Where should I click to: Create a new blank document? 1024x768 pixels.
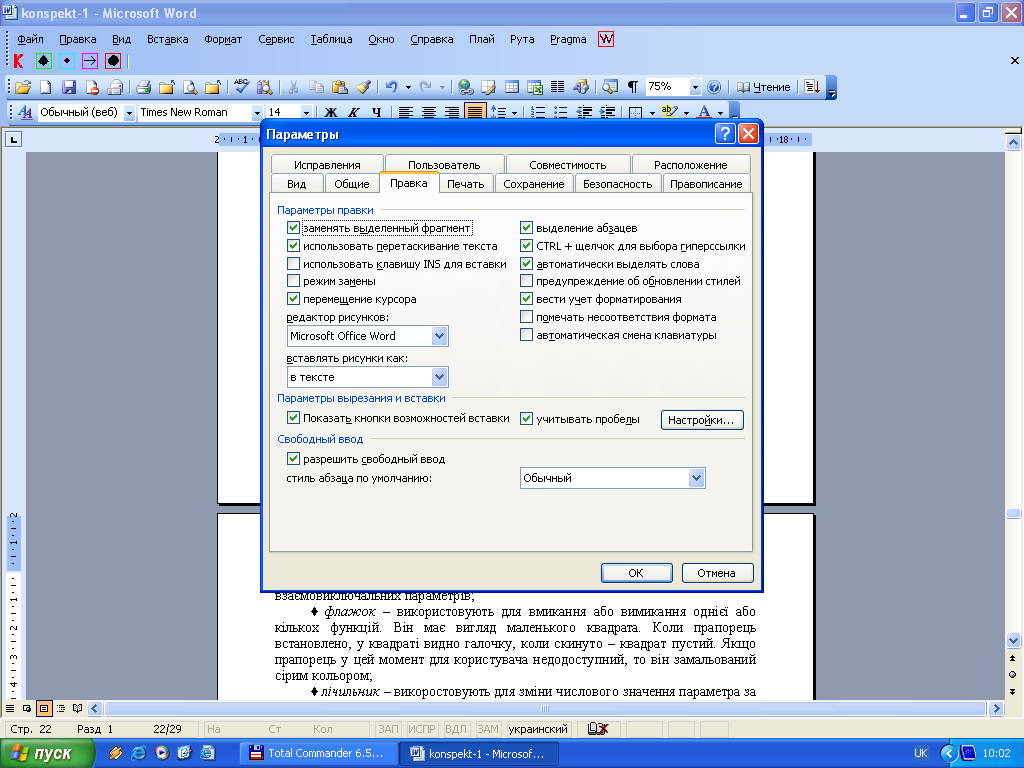[46, 87]
